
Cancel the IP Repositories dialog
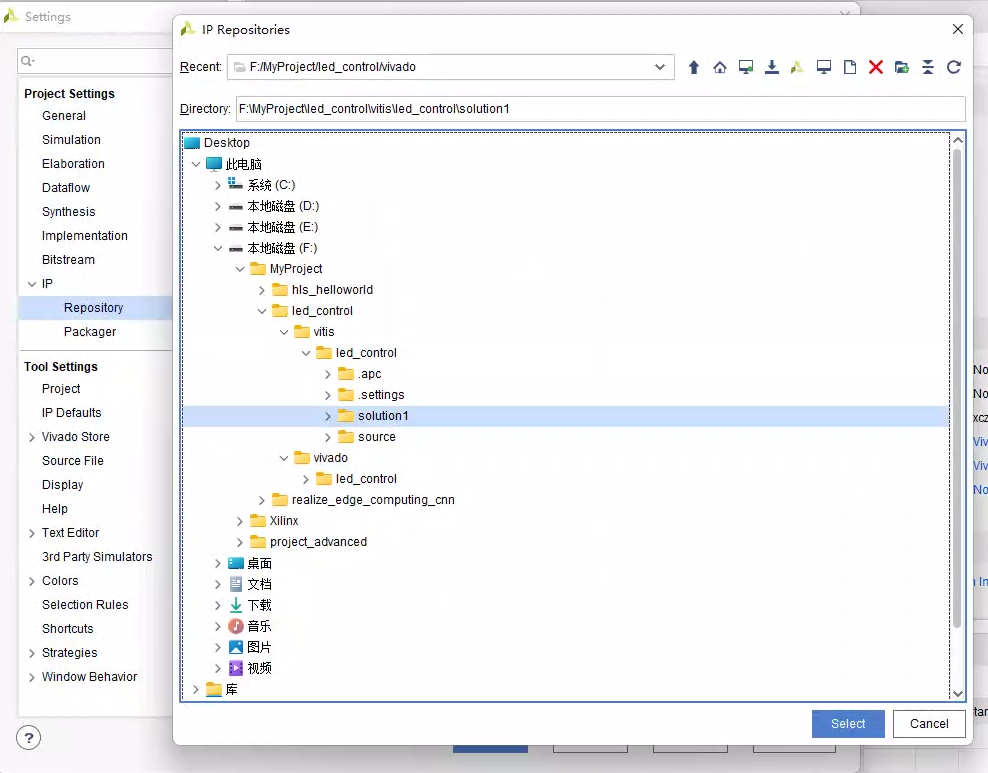click(929, 724)
